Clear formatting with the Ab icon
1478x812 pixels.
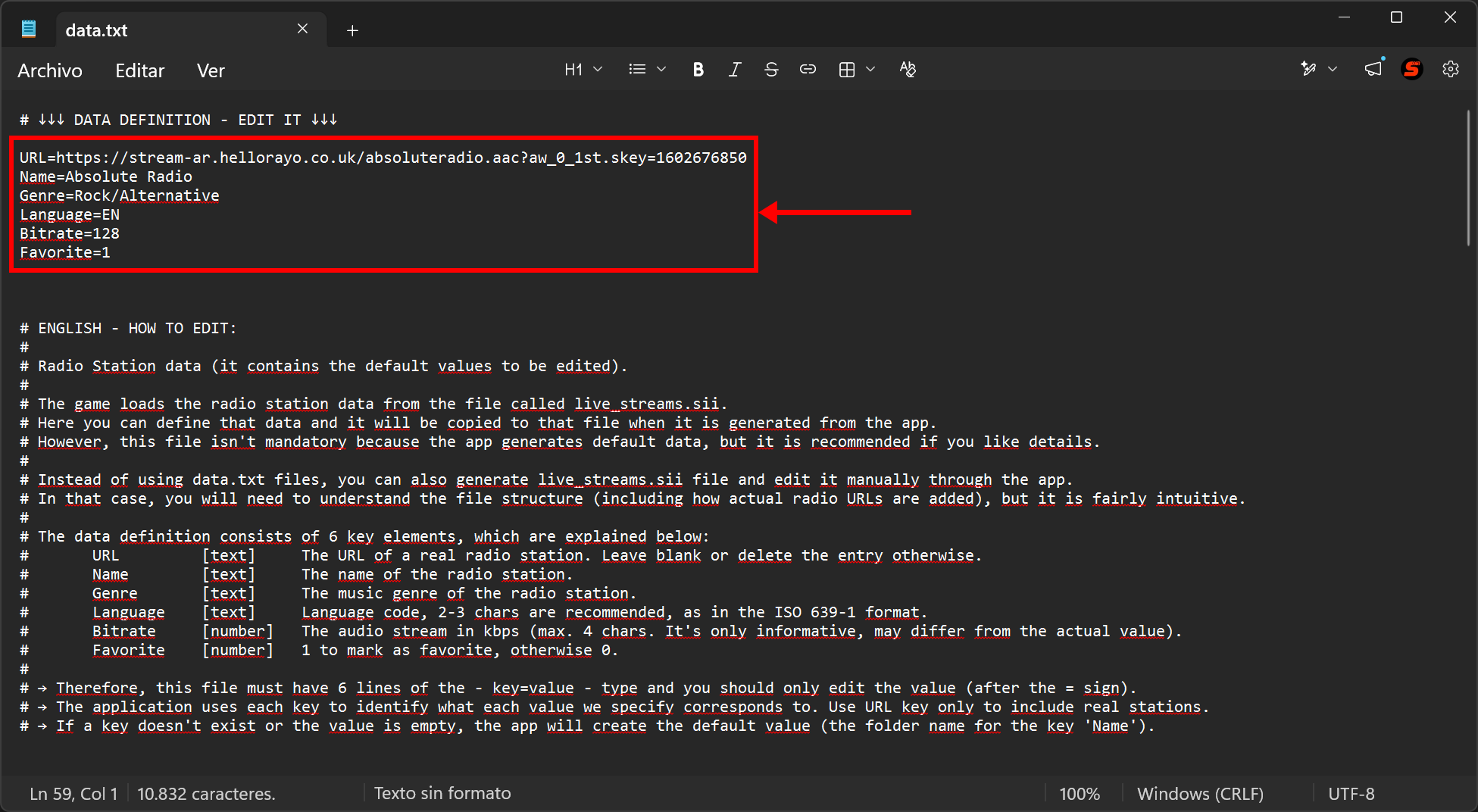pyautogui.click(x=908, y=70)
